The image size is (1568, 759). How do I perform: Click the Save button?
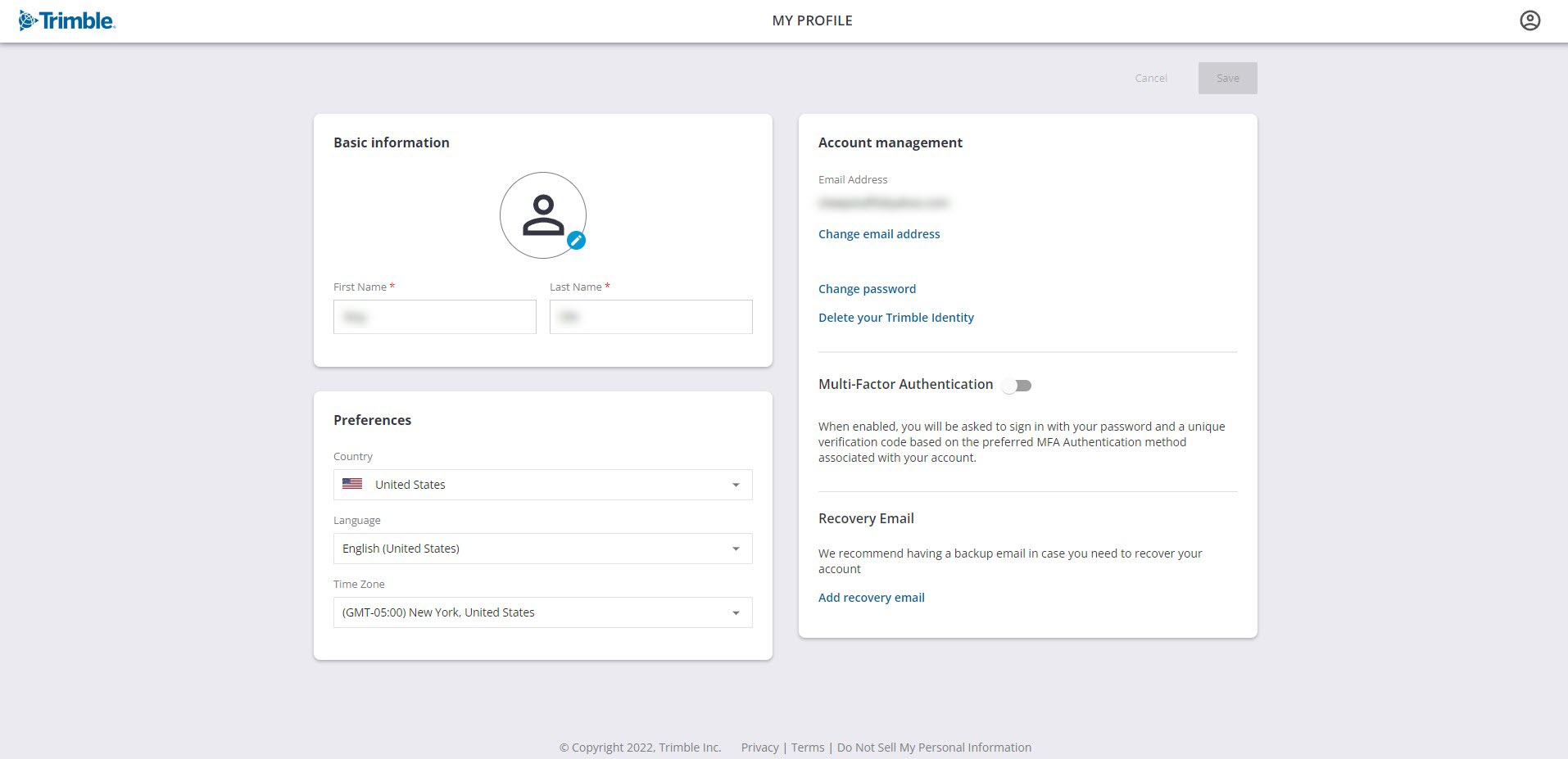click(1226, 78)
